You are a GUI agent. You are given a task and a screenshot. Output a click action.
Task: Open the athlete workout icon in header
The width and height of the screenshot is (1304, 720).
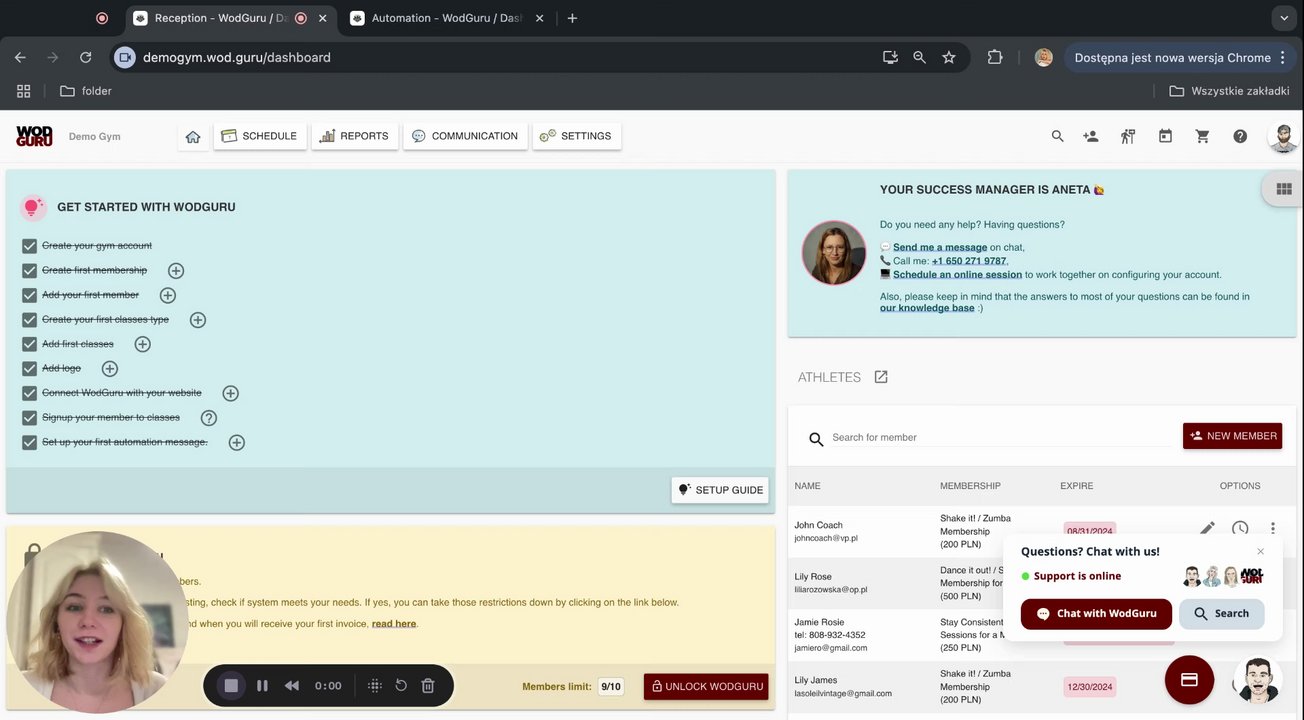(x=1128, y=136)
